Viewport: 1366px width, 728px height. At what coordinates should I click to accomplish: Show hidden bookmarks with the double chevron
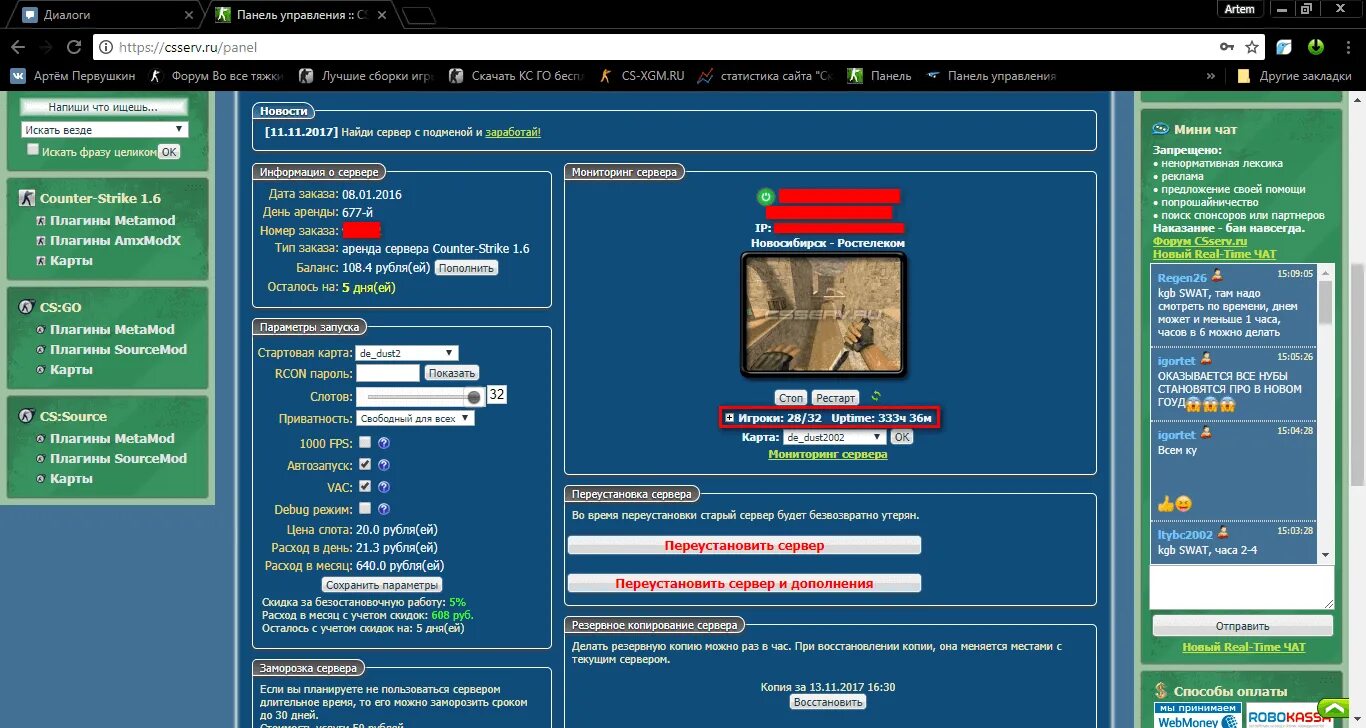click(1212, 76)
